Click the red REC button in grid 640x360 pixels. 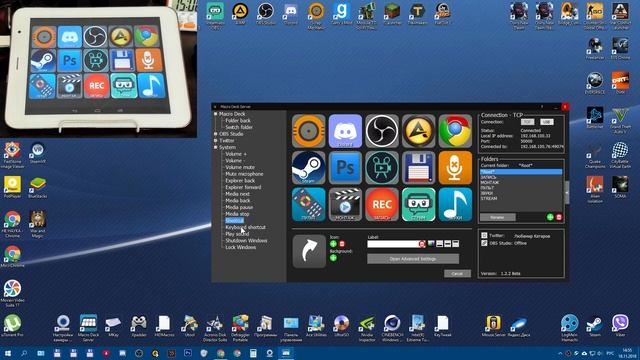pyautogui.click(x=382, y=204)
